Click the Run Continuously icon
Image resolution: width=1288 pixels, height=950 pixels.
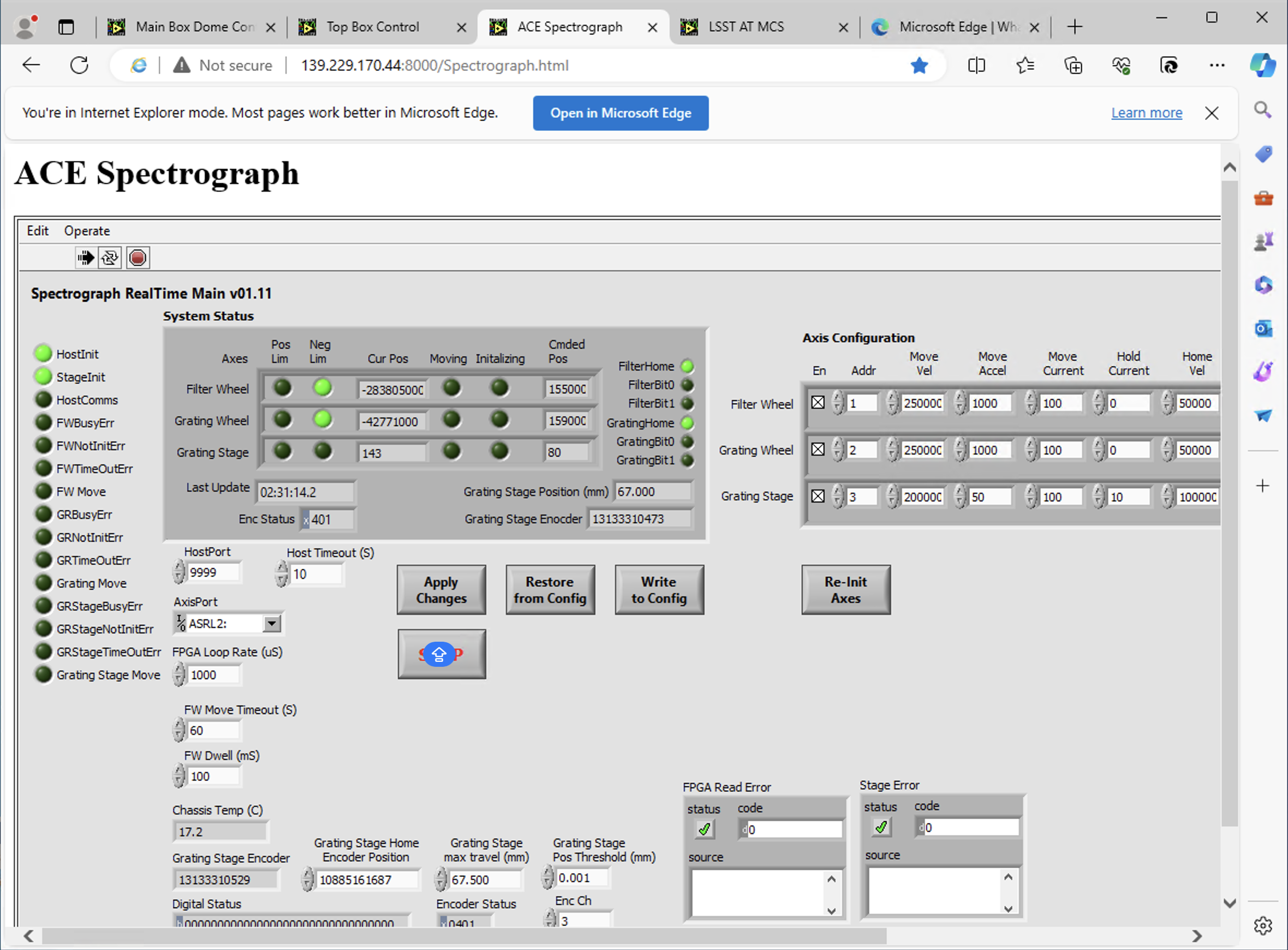[110, 258]
